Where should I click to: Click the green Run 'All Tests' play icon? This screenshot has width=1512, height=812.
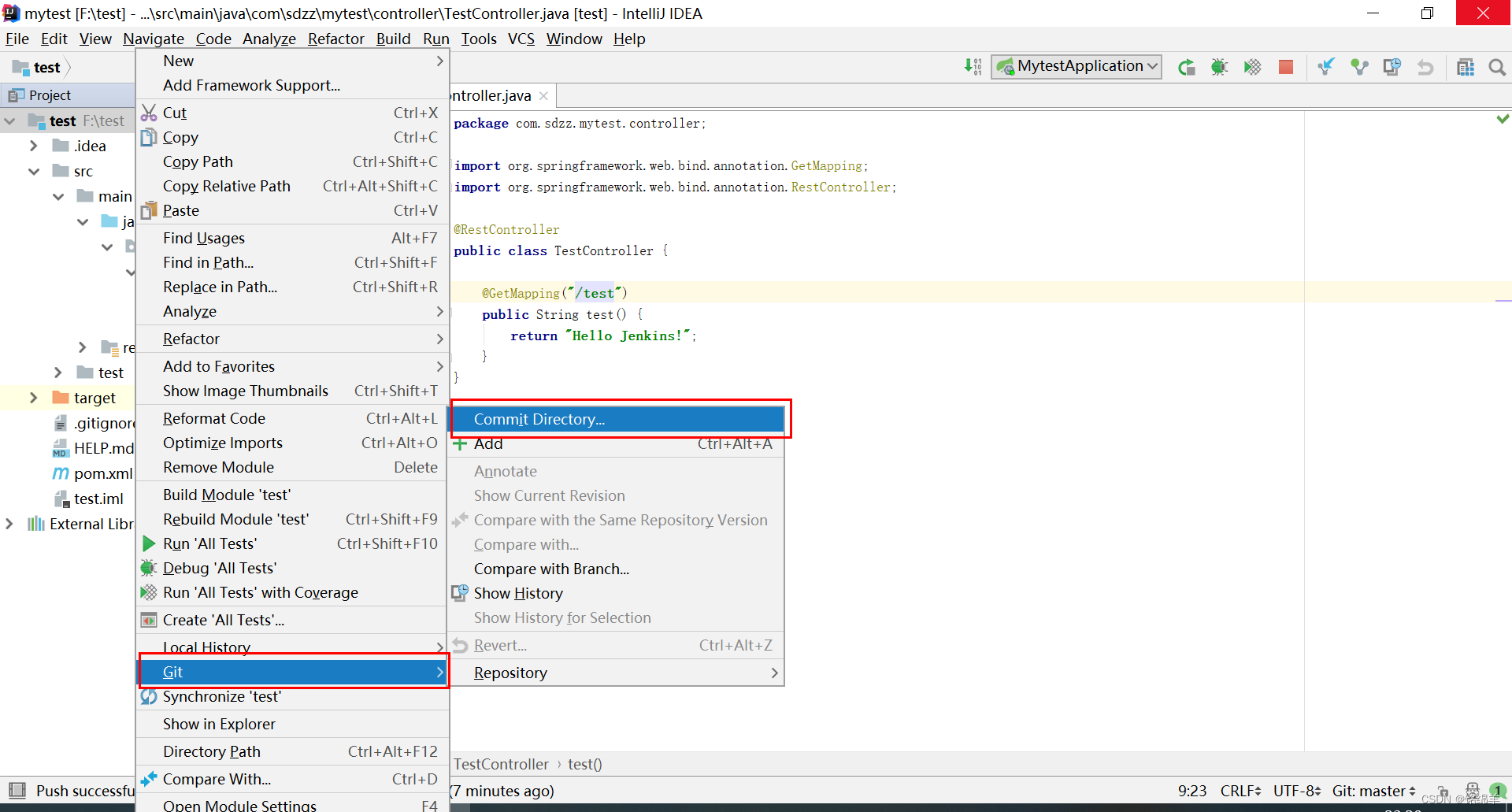point(149,543)
